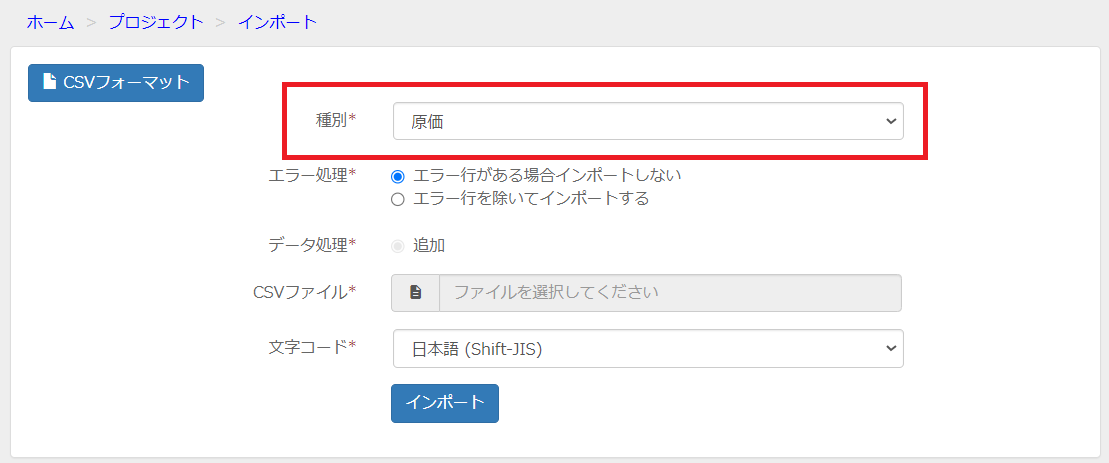Image resolution: width=1109 pixels, height=463 pixels.
Task: Open the 種別 dropdown showing 原価
Action: tap(648, 122)
